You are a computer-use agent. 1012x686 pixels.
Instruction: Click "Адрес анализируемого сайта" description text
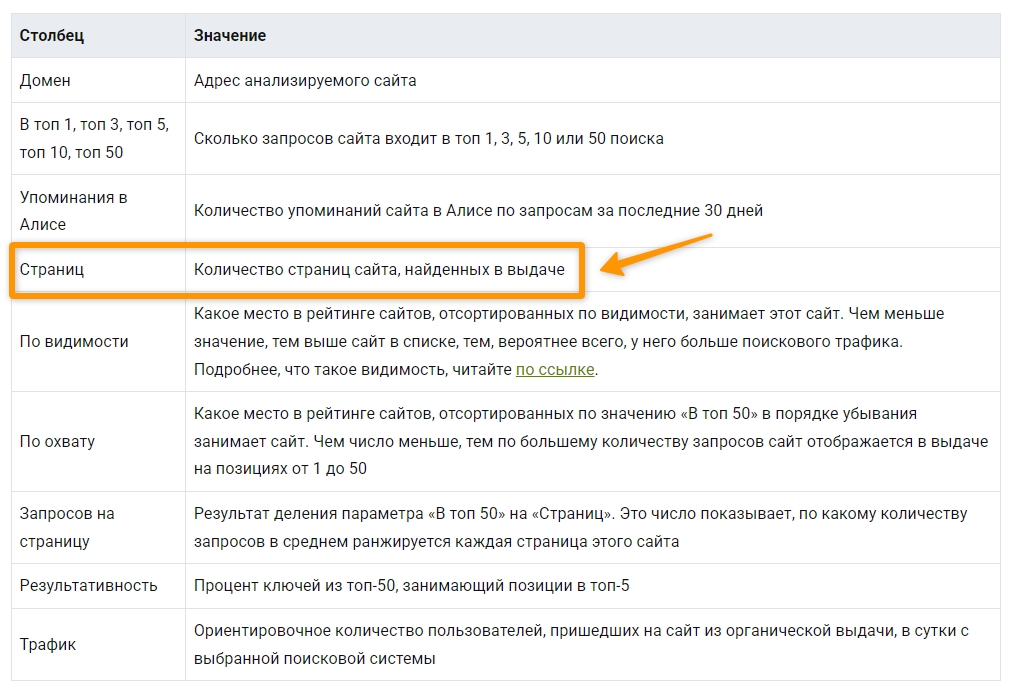coord(305,80)
